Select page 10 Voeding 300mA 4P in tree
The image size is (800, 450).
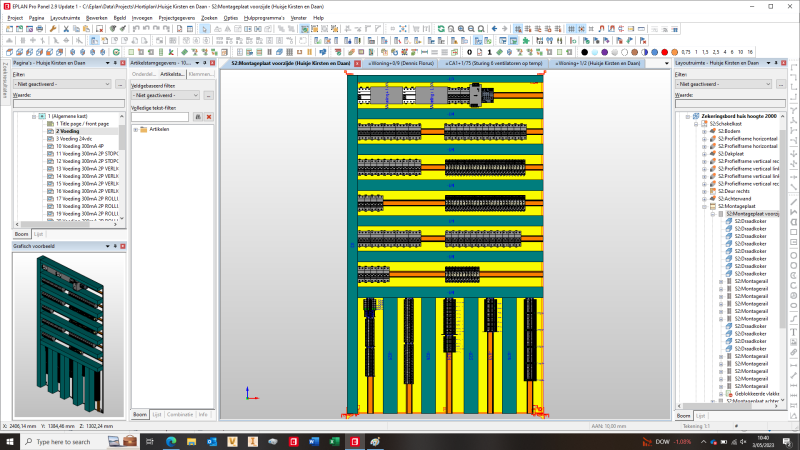[79, 146]
